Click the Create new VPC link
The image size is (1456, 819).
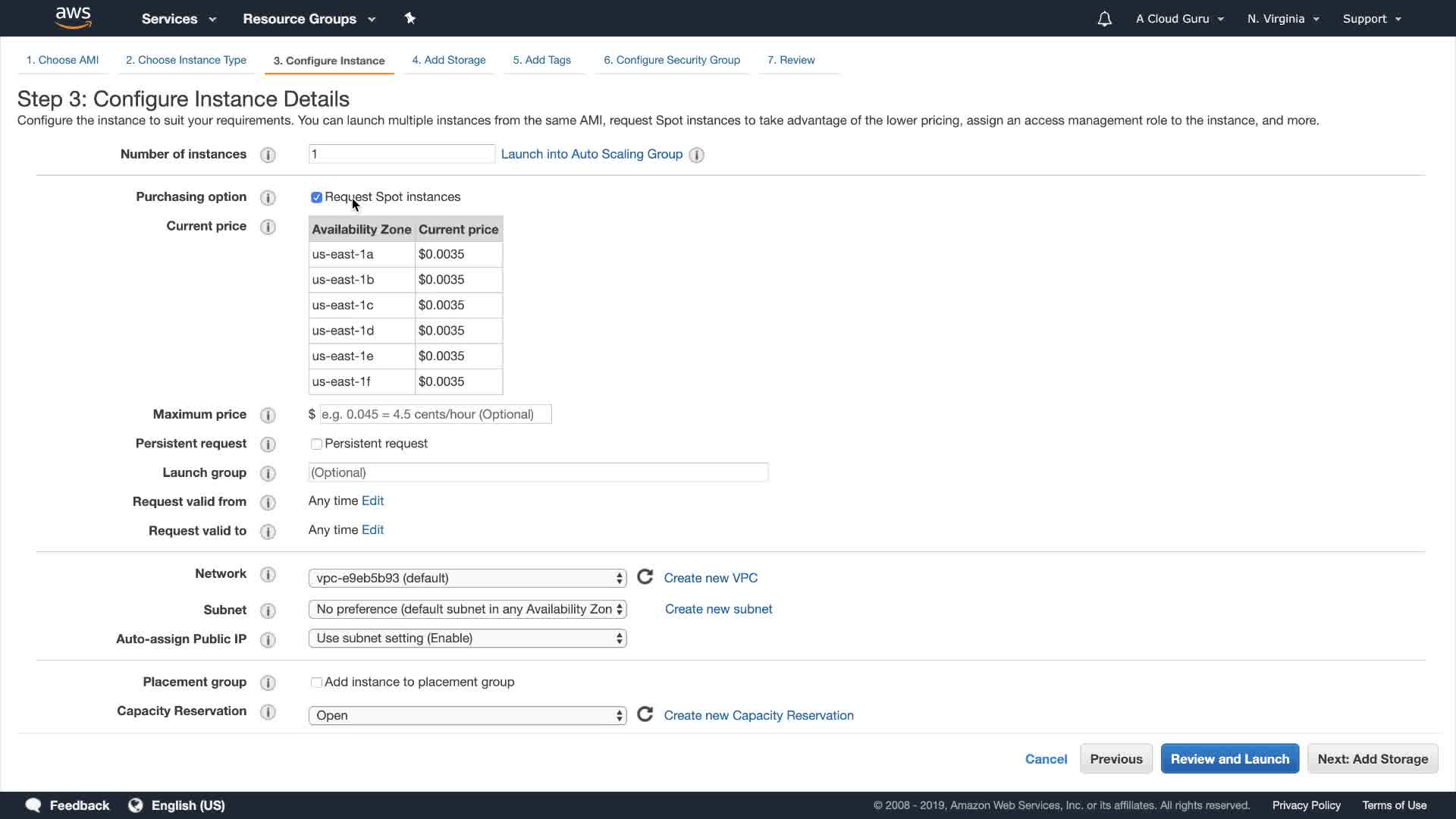tap(711, 578)
